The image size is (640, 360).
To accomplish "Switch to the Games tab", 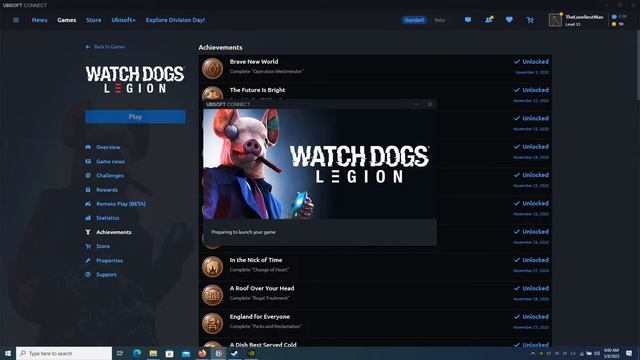I will [x=67, y=20].
